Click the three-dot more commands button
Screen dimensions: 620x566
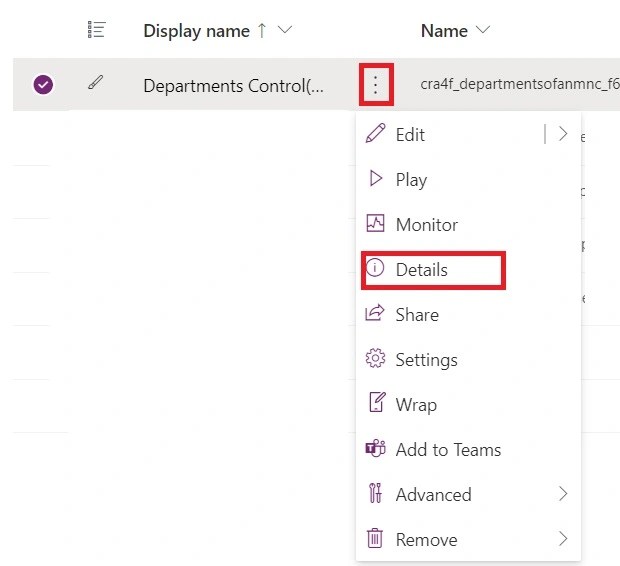376,85
